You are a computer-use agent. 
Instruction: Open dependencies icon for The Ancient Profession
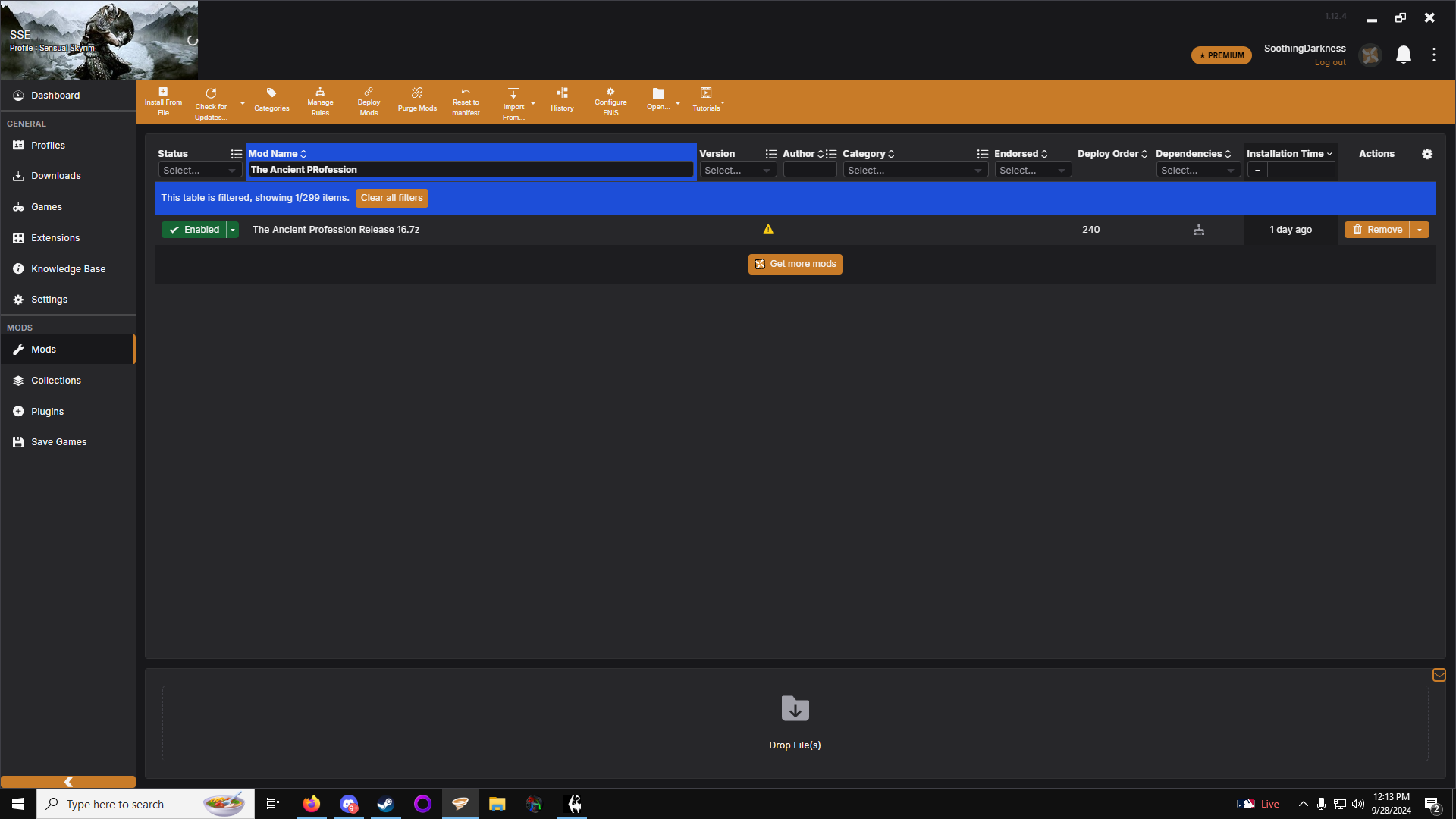pos(1199,230)
